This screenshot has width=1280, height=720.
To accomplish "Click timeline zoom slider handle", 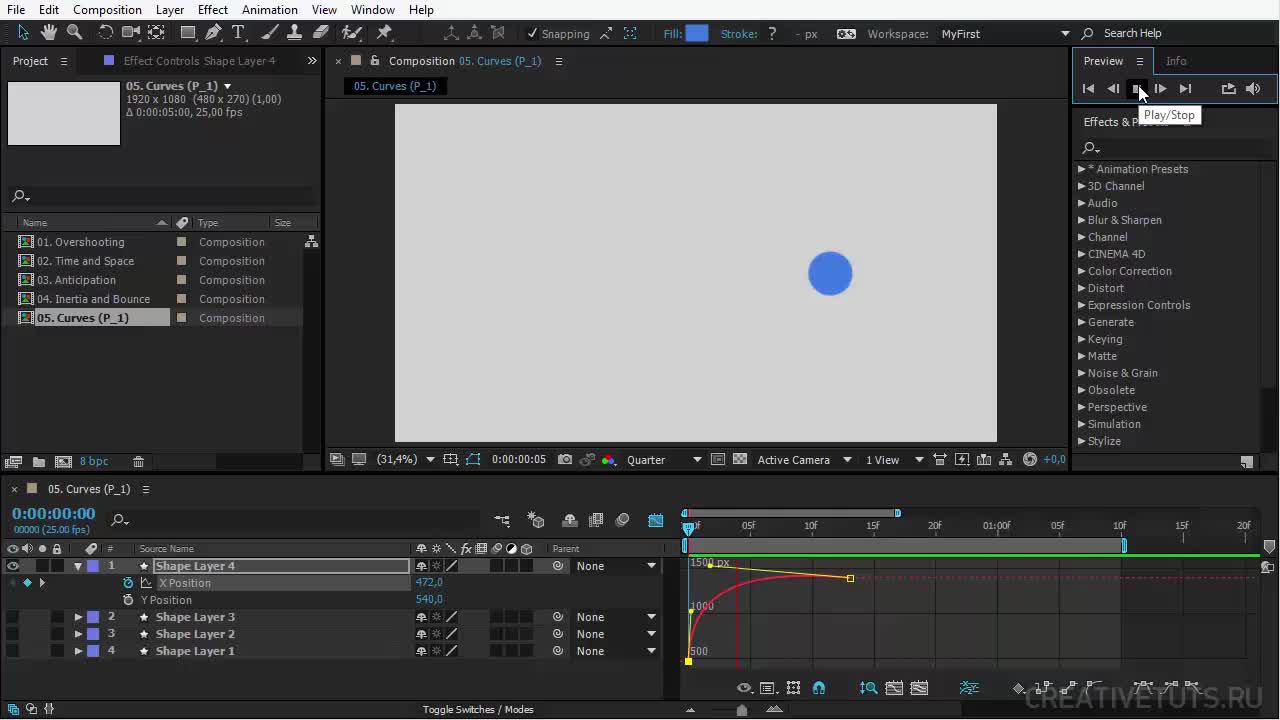I will click(741, 710).
